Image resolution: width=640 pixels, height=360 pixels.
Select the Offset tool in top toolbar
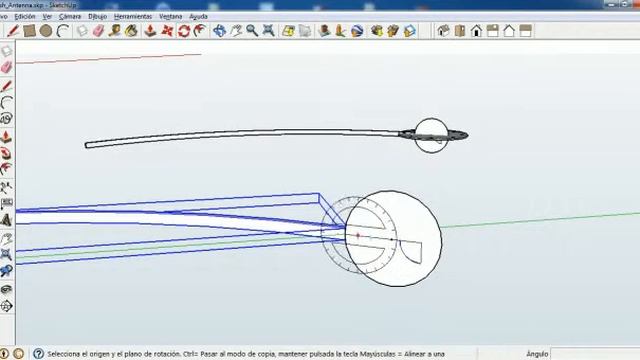click(x=200, y=31)
